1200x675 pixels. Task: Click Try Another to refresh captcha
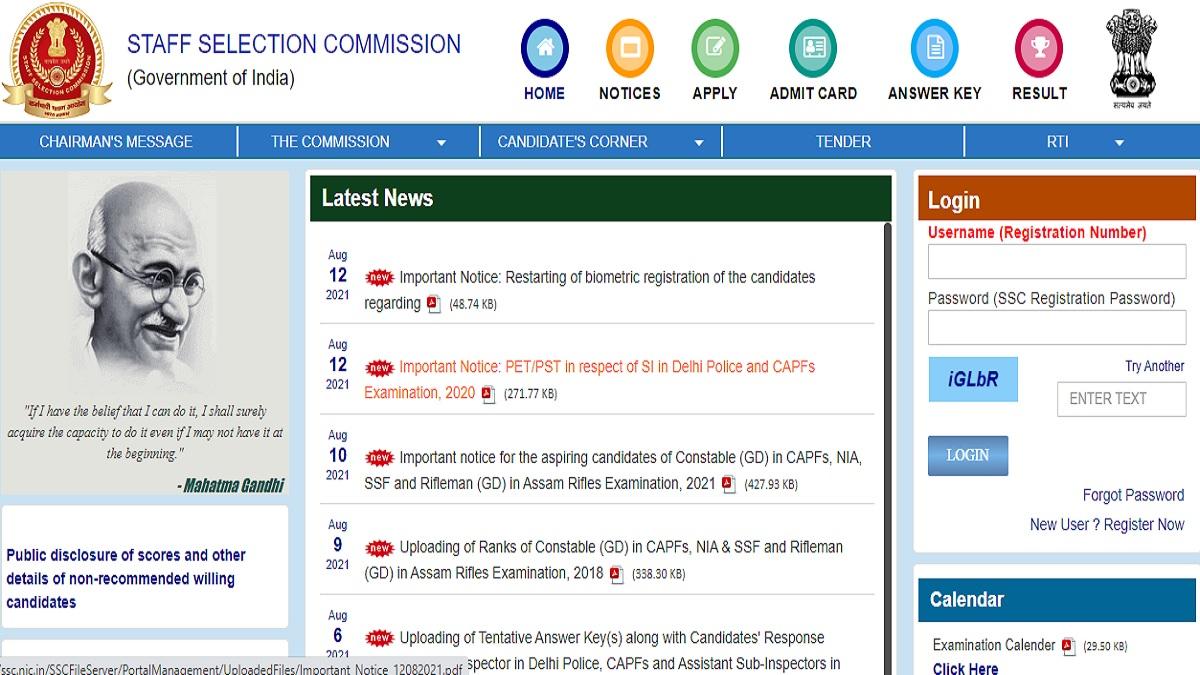coord(1155,366)
